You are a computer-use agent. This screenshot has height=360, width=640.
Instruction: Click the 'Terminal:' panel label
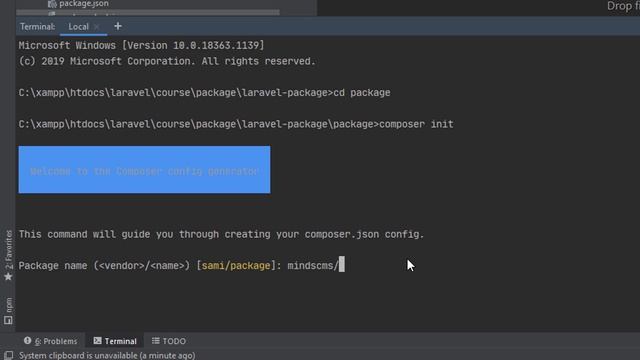point(37,27)
